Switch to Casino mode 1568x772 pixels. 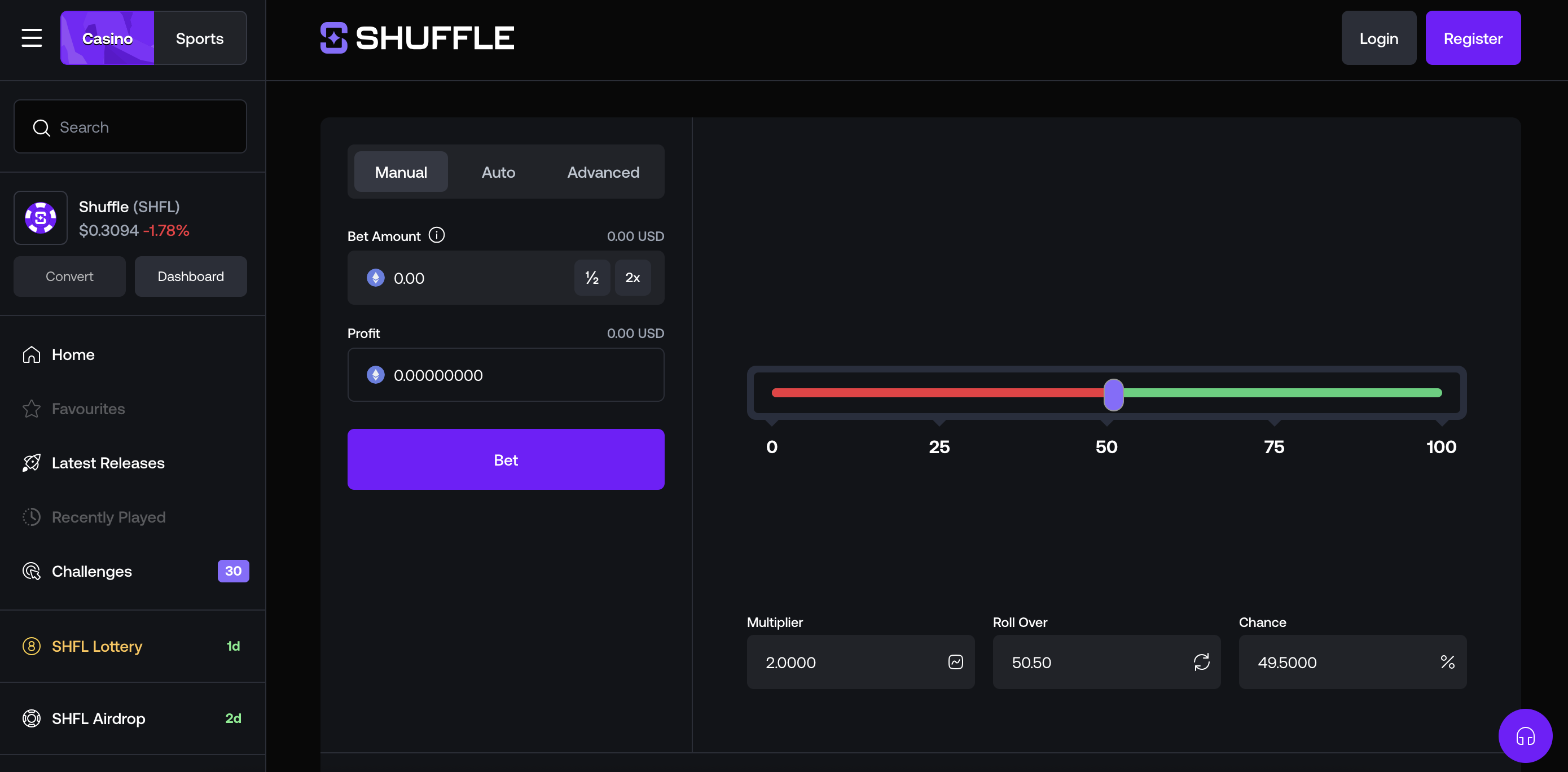[x=107, y=38]
